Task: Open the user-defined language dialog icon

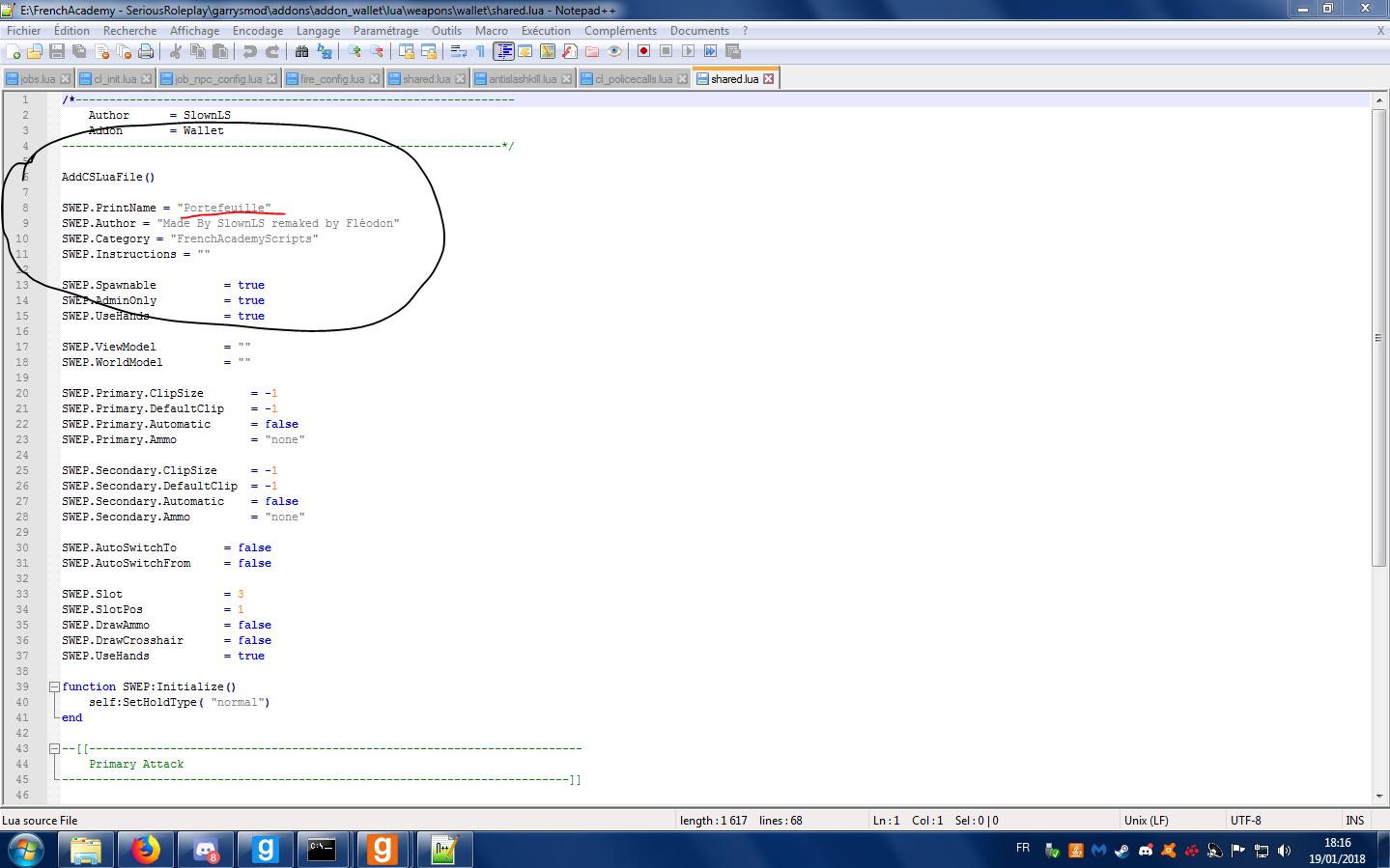Action: click(525, 51)
